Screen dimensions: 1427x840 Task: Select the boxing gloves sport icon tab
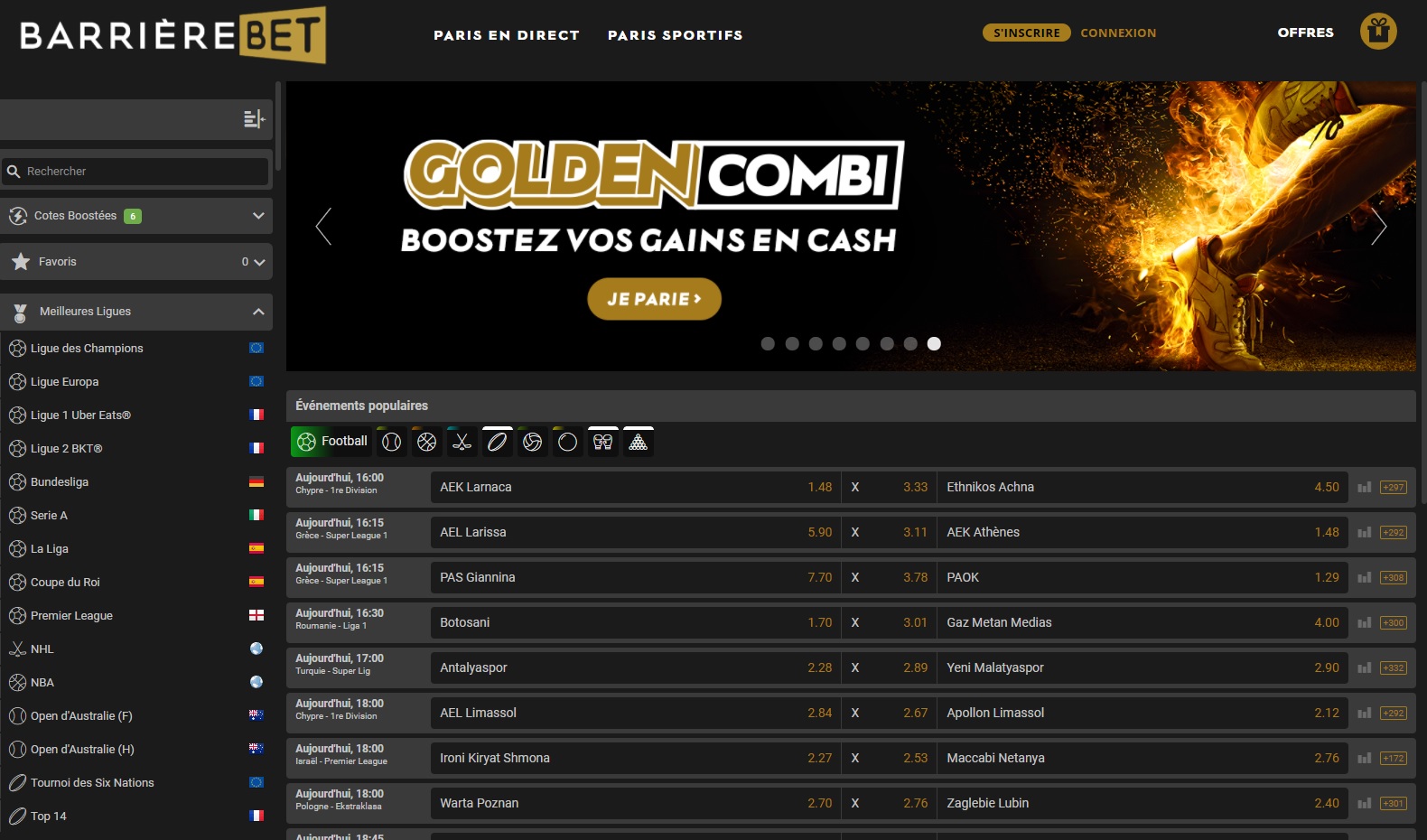(602, 442)
